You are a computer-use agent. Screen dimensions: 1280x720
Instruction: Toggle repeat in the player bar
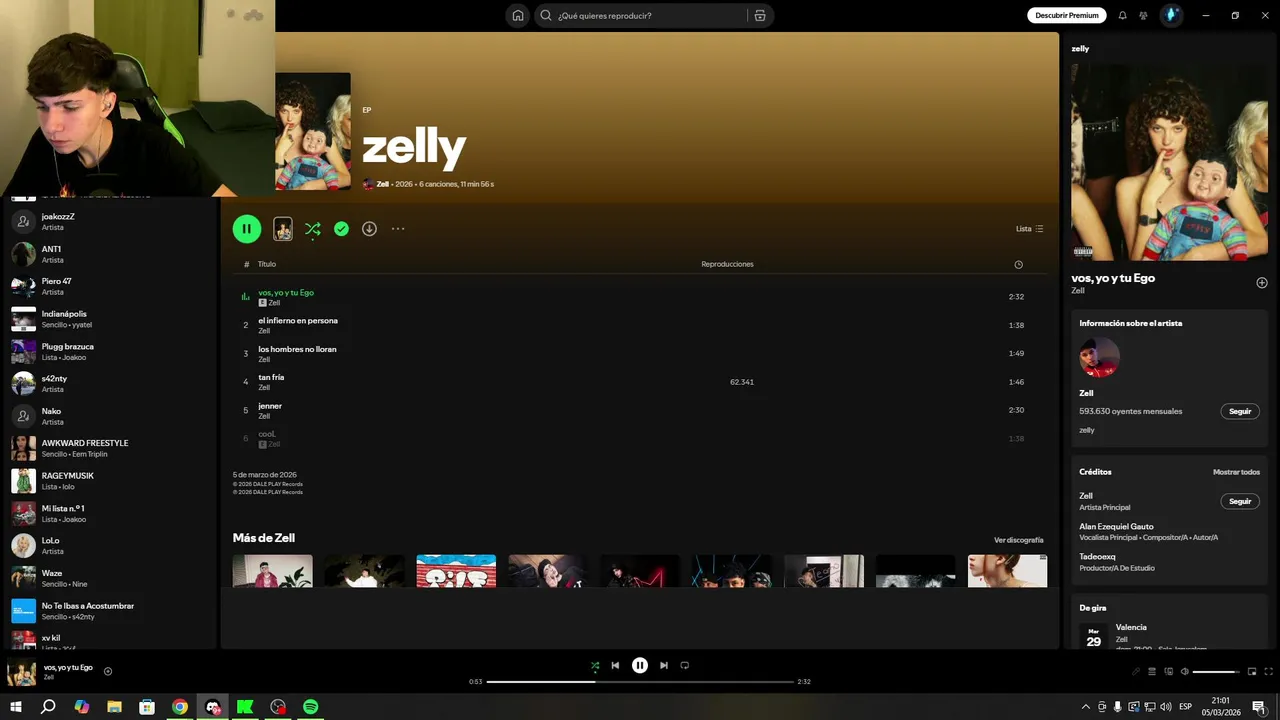tap(685, 665)
